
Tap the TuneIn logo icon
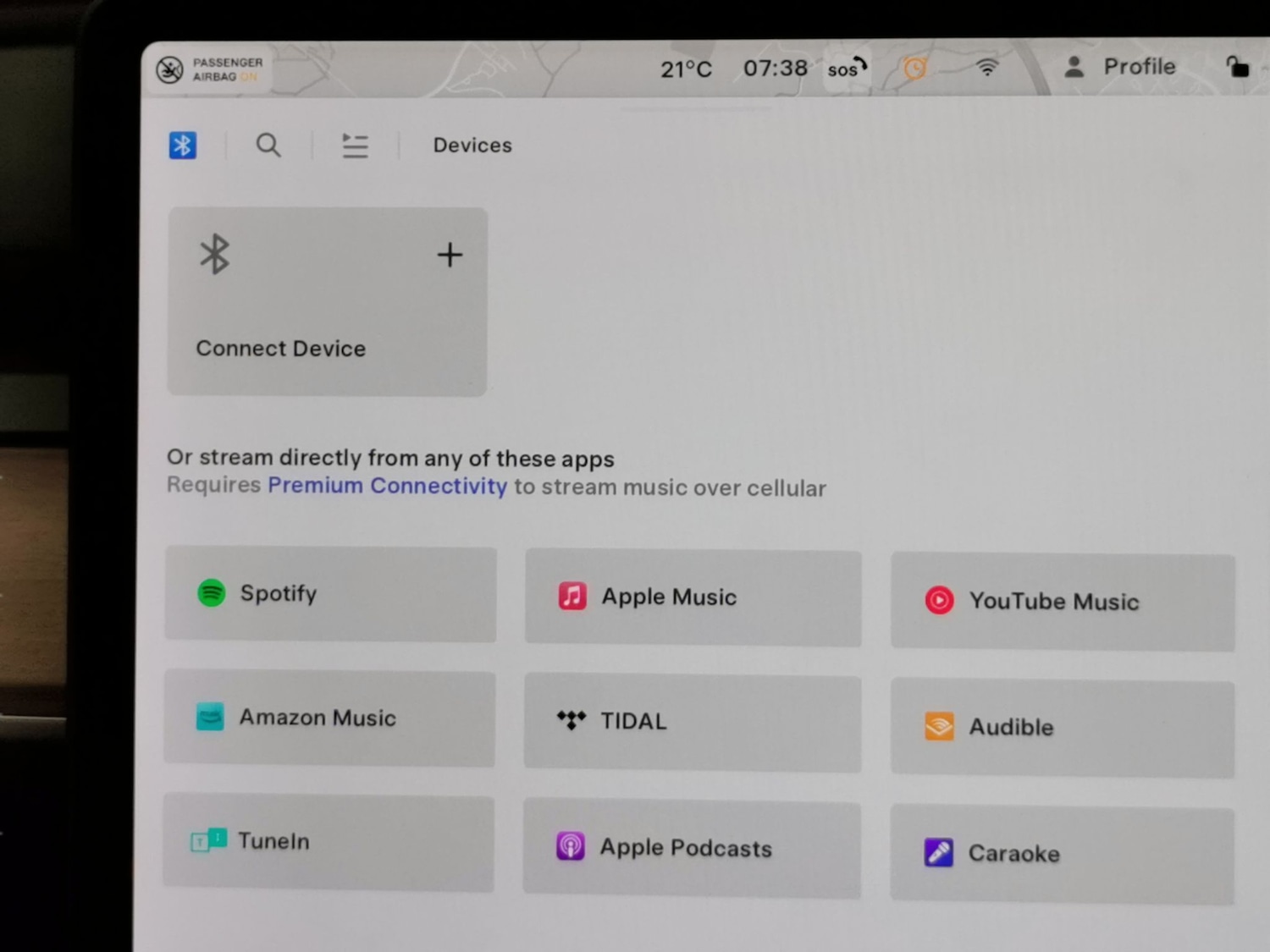coord(208,839)
